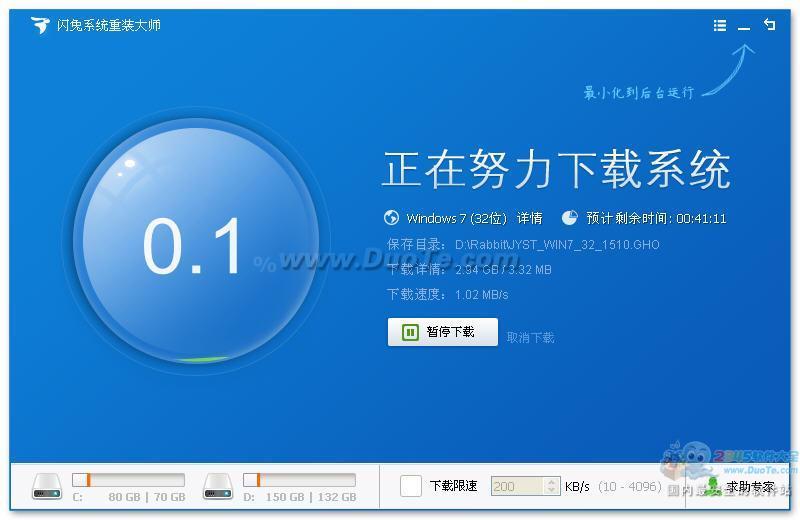Click the save path D:\Rabbit\JYST_WIN7_32_1510.GHO
This screenshot has width=800, height=520.
(x=557, y=244)
